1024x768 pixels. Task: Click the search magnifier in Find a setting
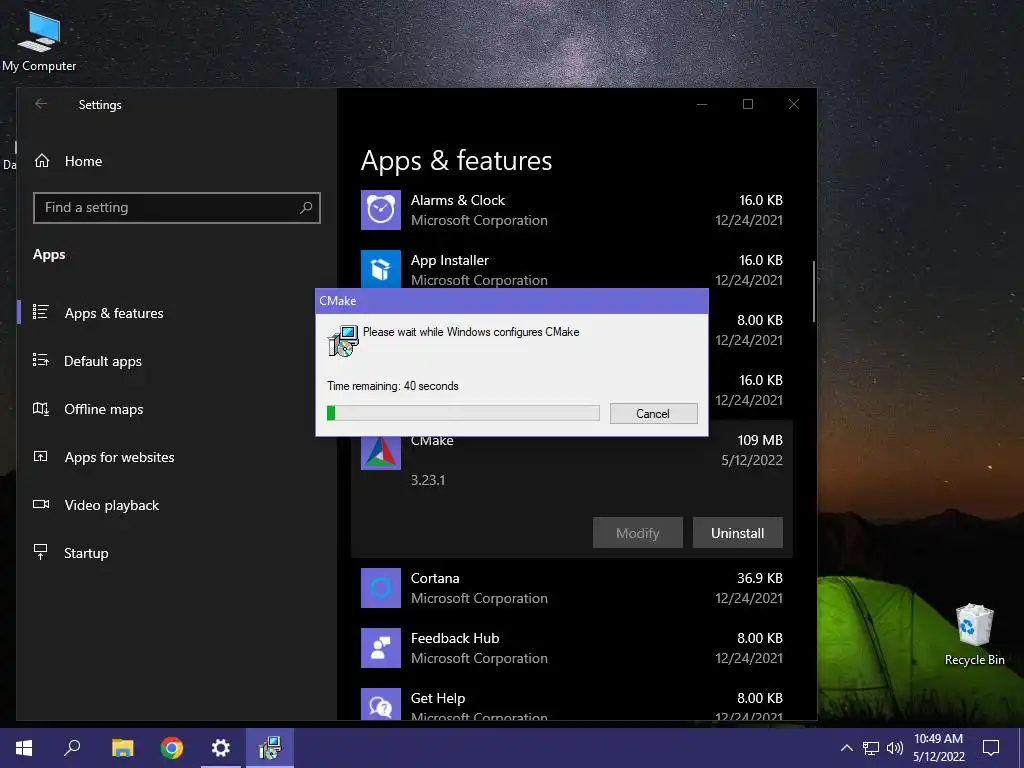306,208
